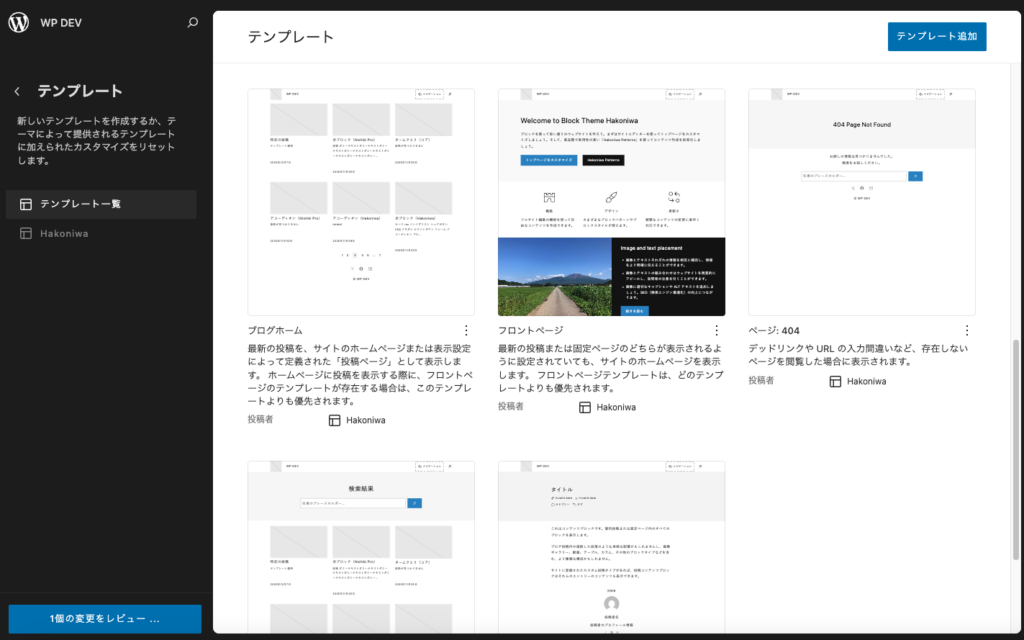
Task: Open the ブログホーム template thumbnail
Action: pos(361,202)
